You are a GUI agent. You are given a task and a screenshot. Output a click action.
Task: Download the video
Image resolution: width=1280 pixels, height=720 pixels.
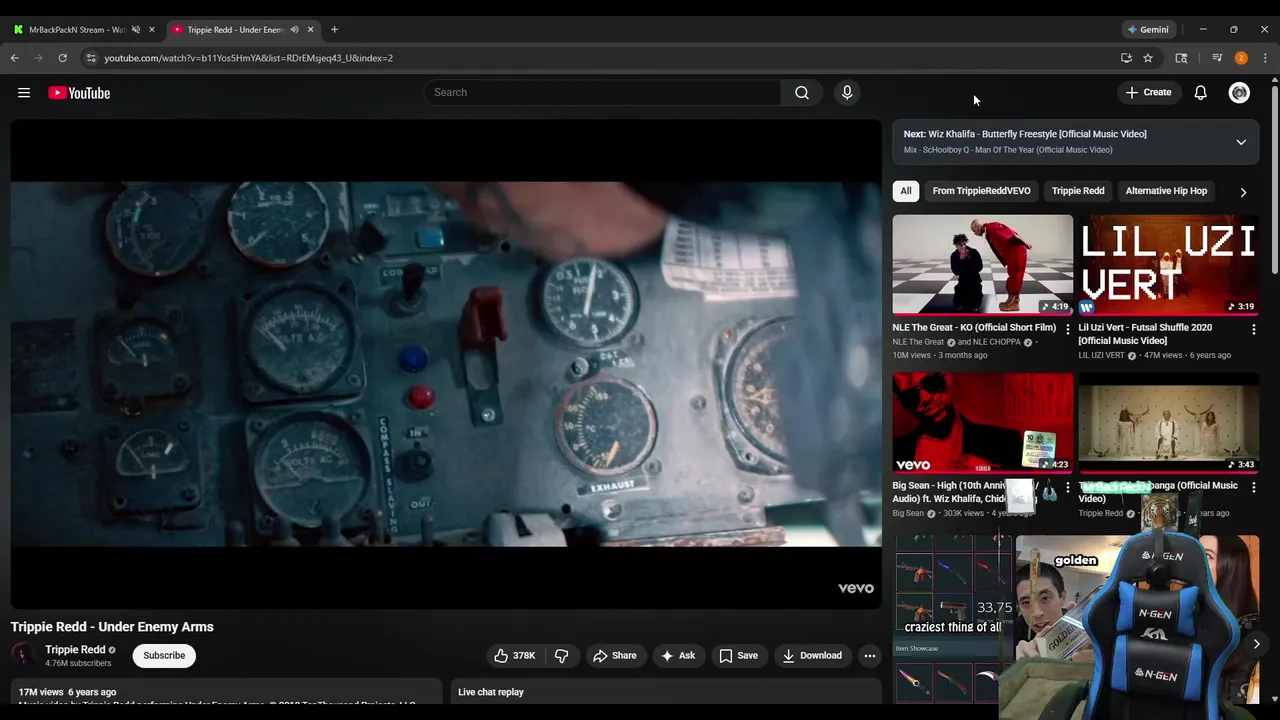click(812, 656)
